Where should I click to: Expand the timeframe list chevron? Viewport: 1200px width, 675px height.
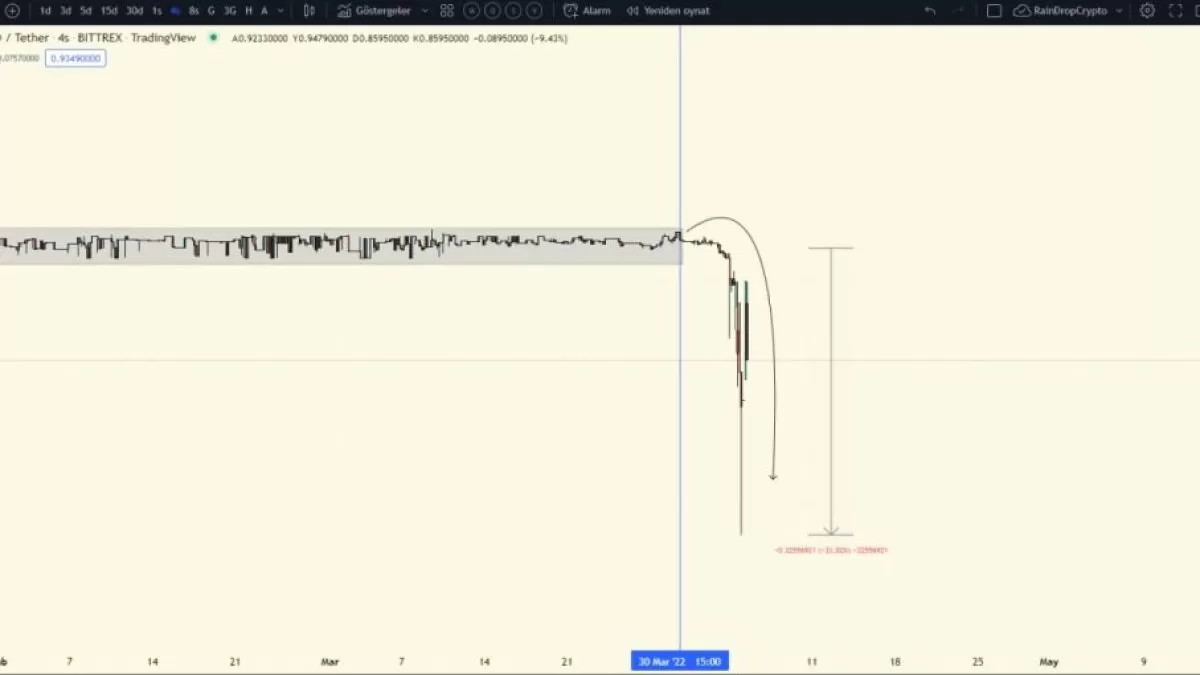tap(280, 11)
